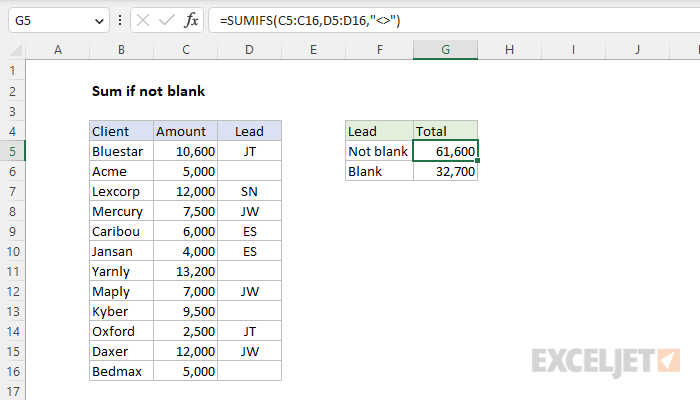Cancel the formula entry with the X icon
Screen dimensions: 700x400
143,20
